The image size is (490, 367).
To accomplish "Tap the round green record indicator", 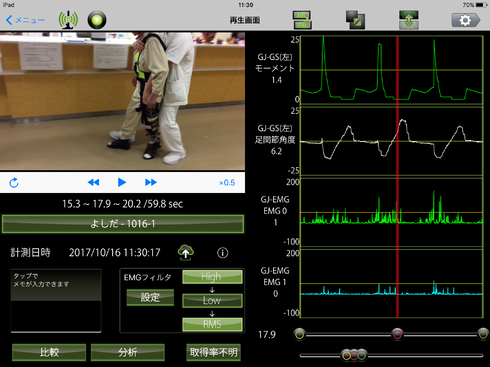I will pos(97,20).
